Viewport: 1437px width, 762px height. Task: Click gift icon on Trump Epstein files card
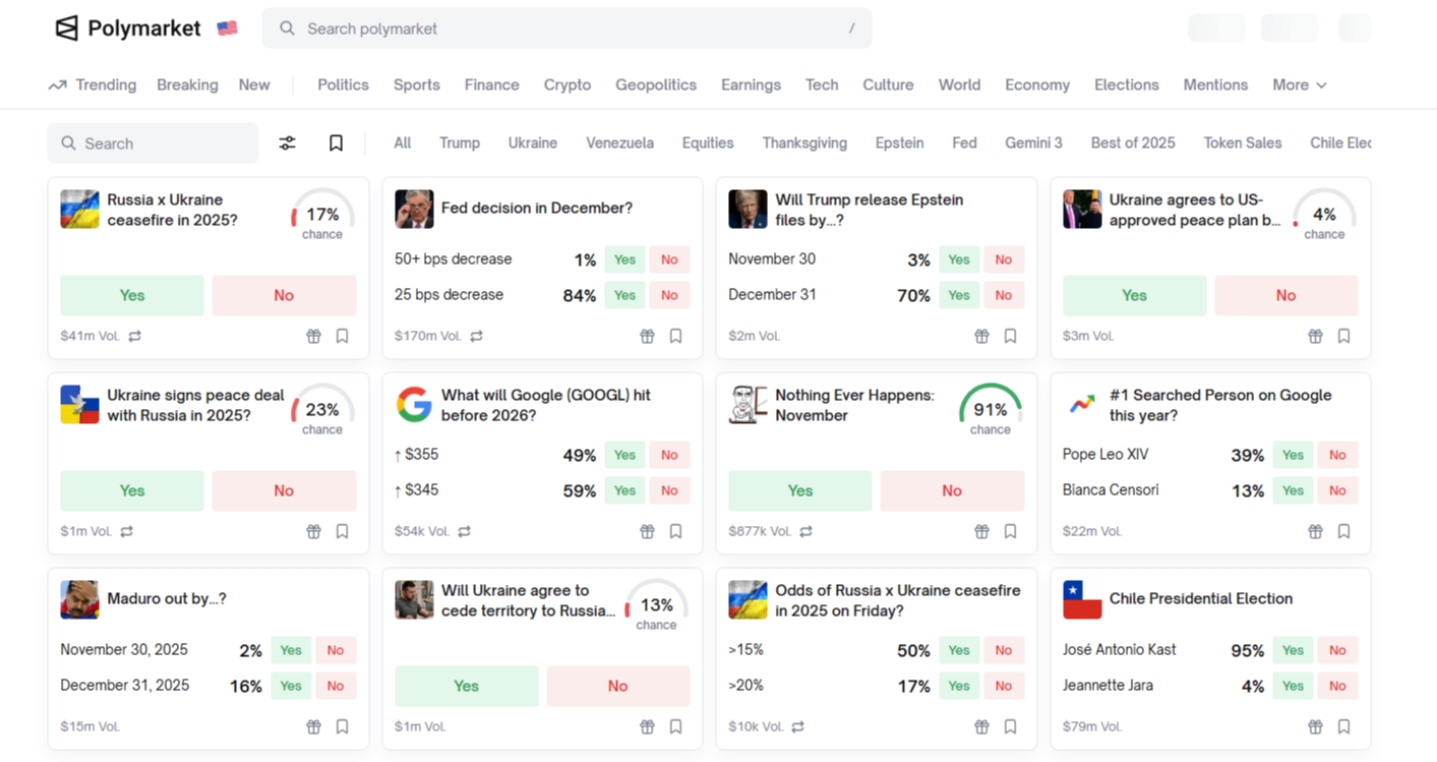982,336
